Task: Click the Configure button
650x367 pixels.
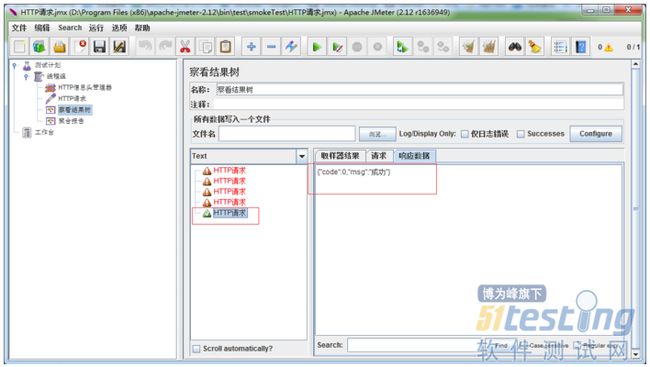Action: [x=596, y=134]
